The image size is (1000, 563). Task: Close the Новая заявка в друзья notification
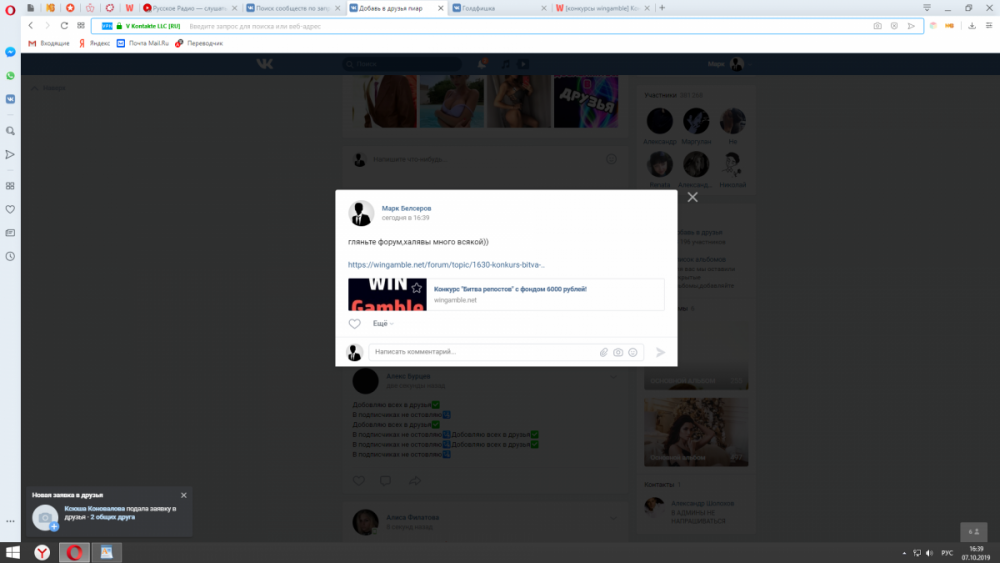[x=184, y=495]
